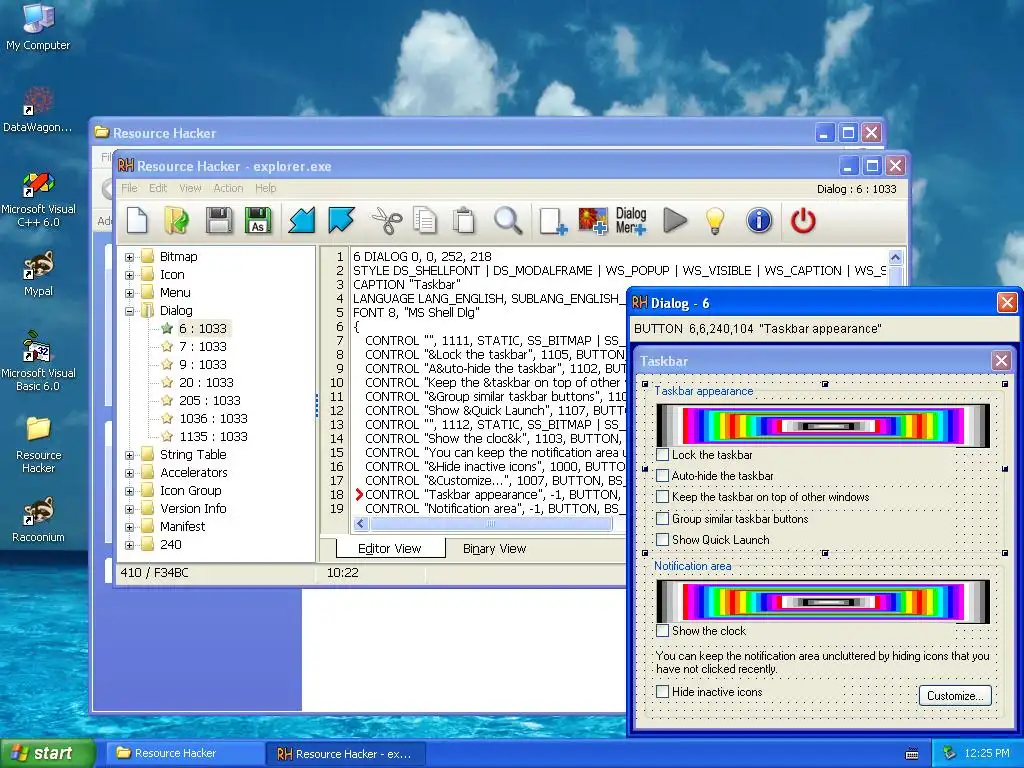1024x768 pixels.
Task: Click the Resource Hacker desktop folder icon
Action: point(38,445)
